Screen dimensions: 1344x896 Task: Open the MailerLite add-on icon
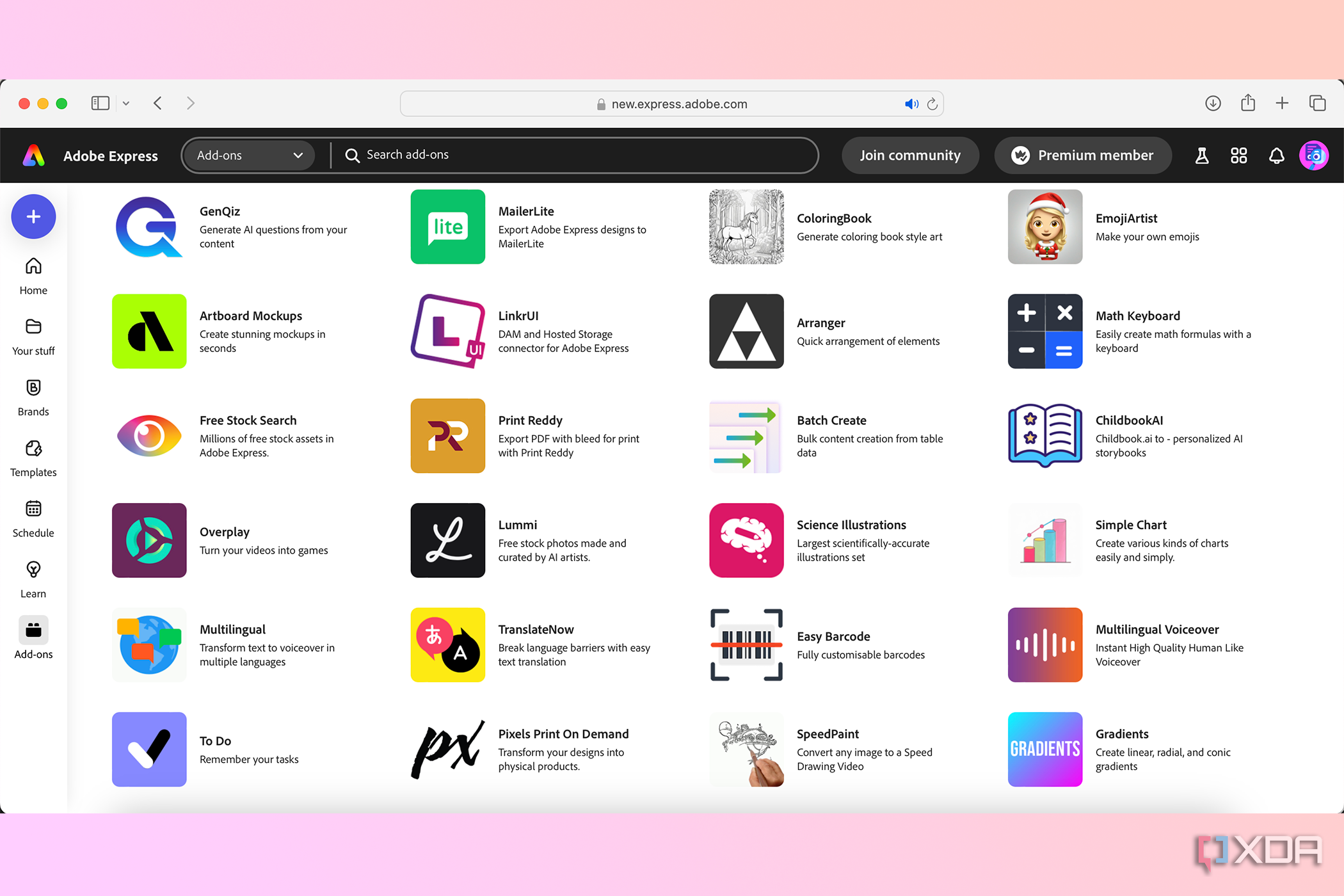pyautogui.click(x=448, y=227)
